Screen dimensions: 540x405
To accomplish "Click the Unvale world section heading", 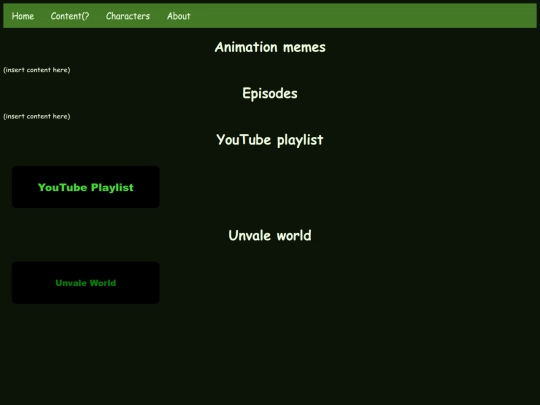I will coord(270,236).
